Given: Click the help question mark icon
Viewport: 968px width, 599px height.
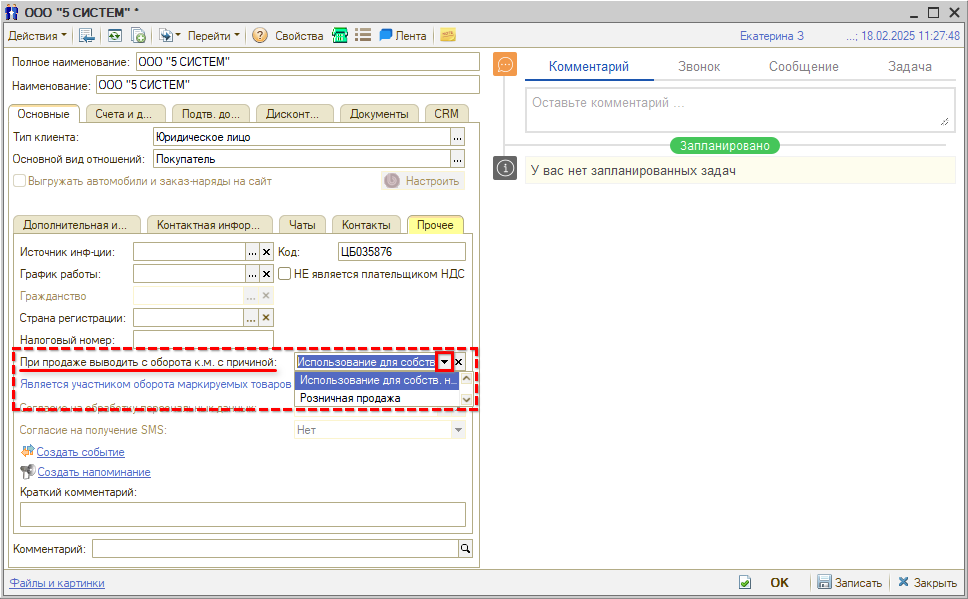Looking at the screenshot, I should (x=259, y=35).
